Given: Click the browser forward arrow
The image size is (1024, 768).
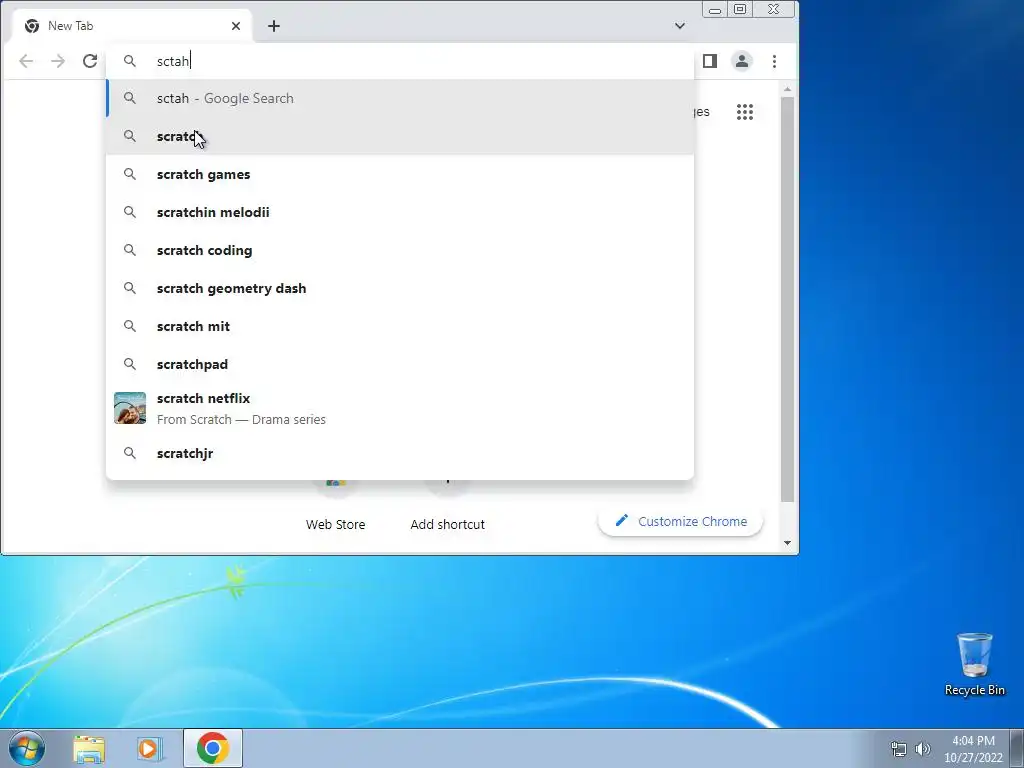Looking at the screenshot, I should tap(58, 61).
